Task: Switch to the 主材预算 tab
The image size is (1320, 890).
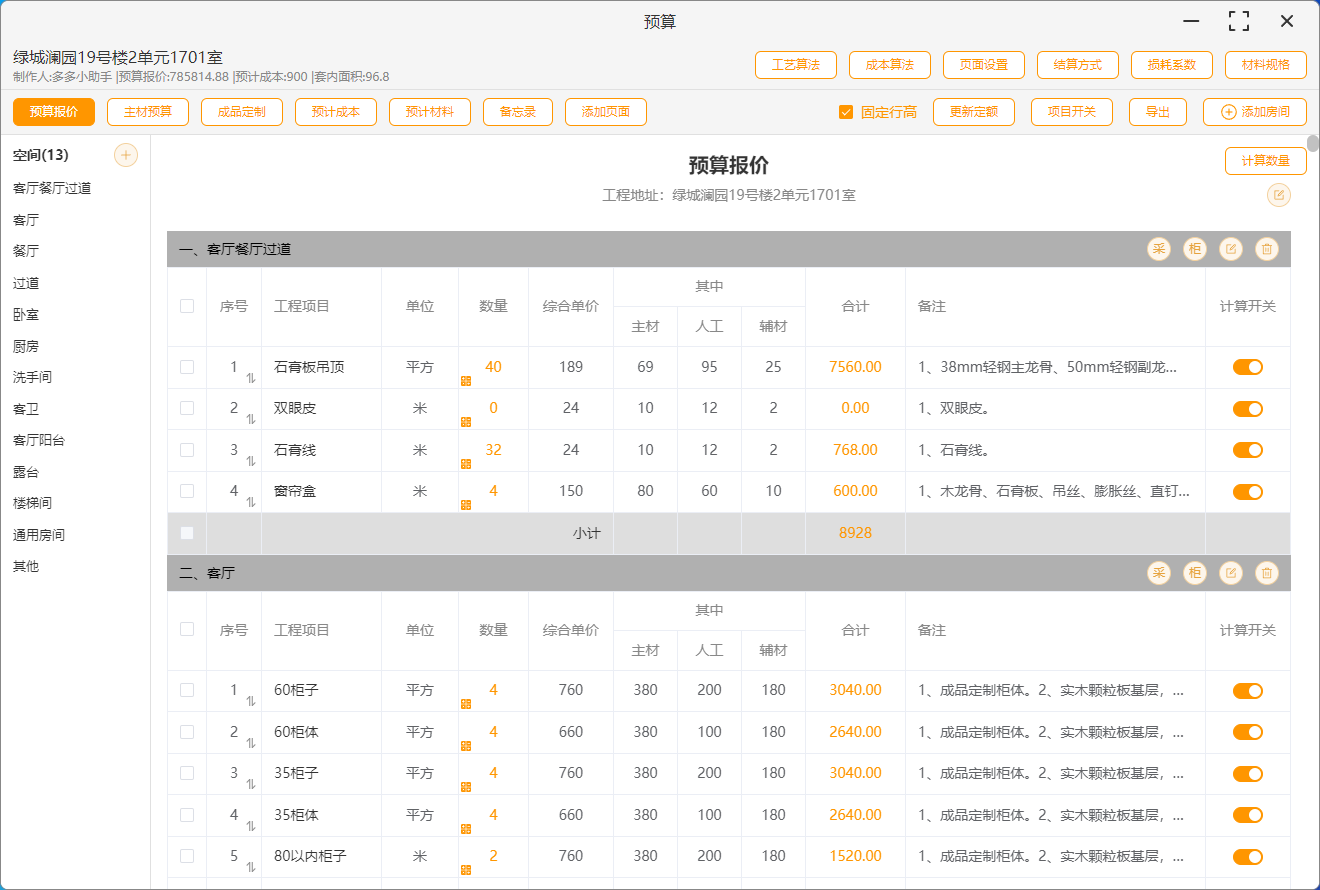Action: pos(148,112)
